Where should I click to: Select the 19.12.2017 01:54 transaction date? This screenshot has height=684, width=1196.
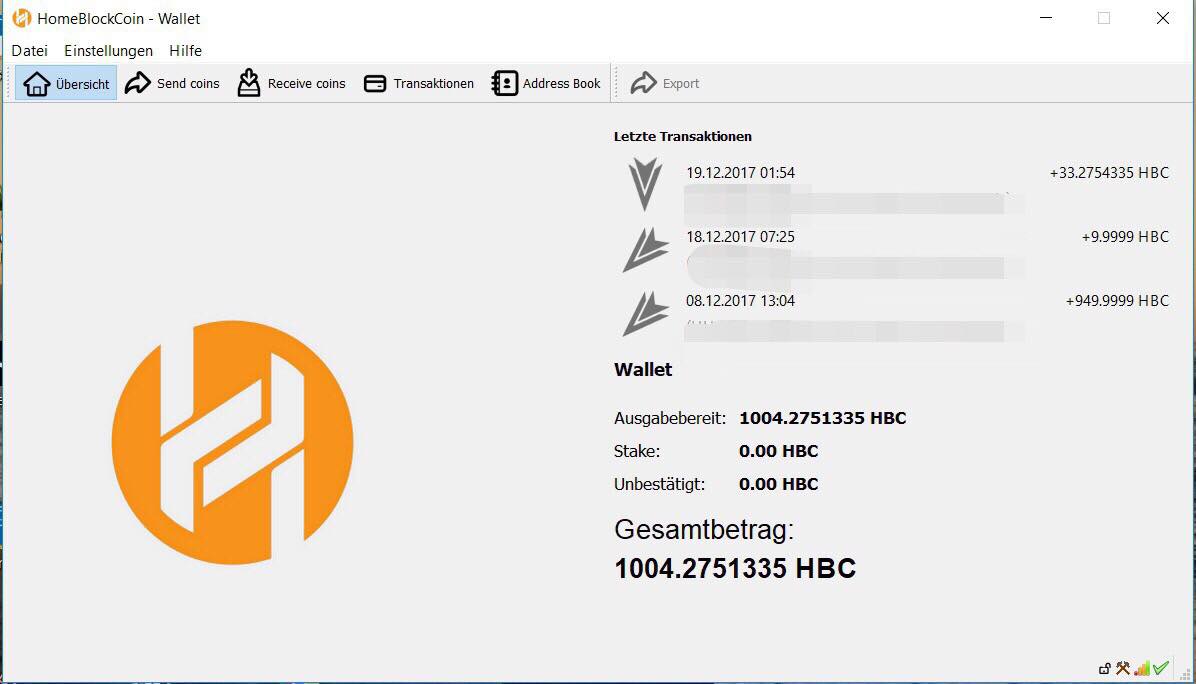coord(740,173)
